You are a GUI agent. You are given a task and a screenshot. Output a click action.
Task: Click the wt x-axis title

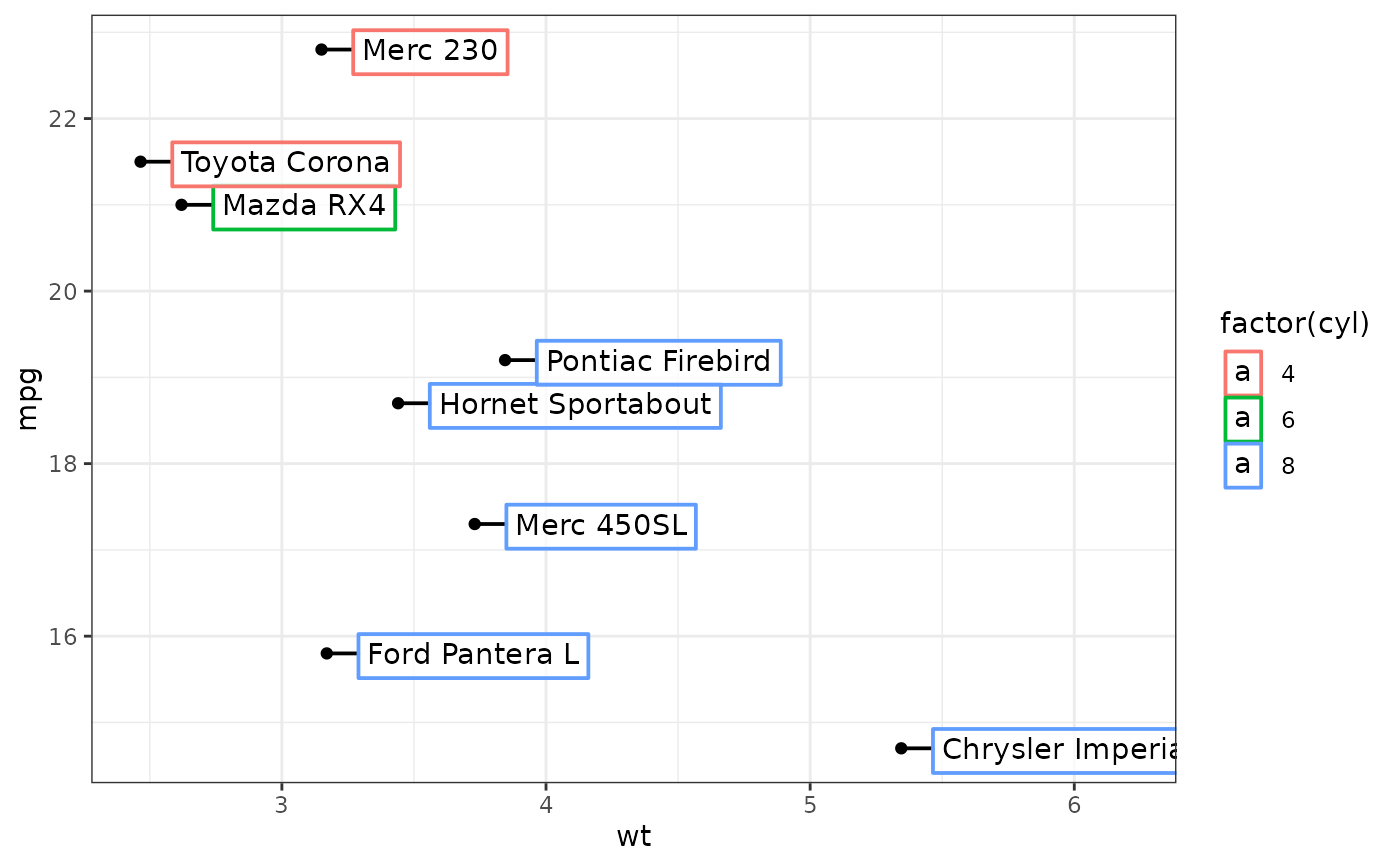tap(634, 837)
